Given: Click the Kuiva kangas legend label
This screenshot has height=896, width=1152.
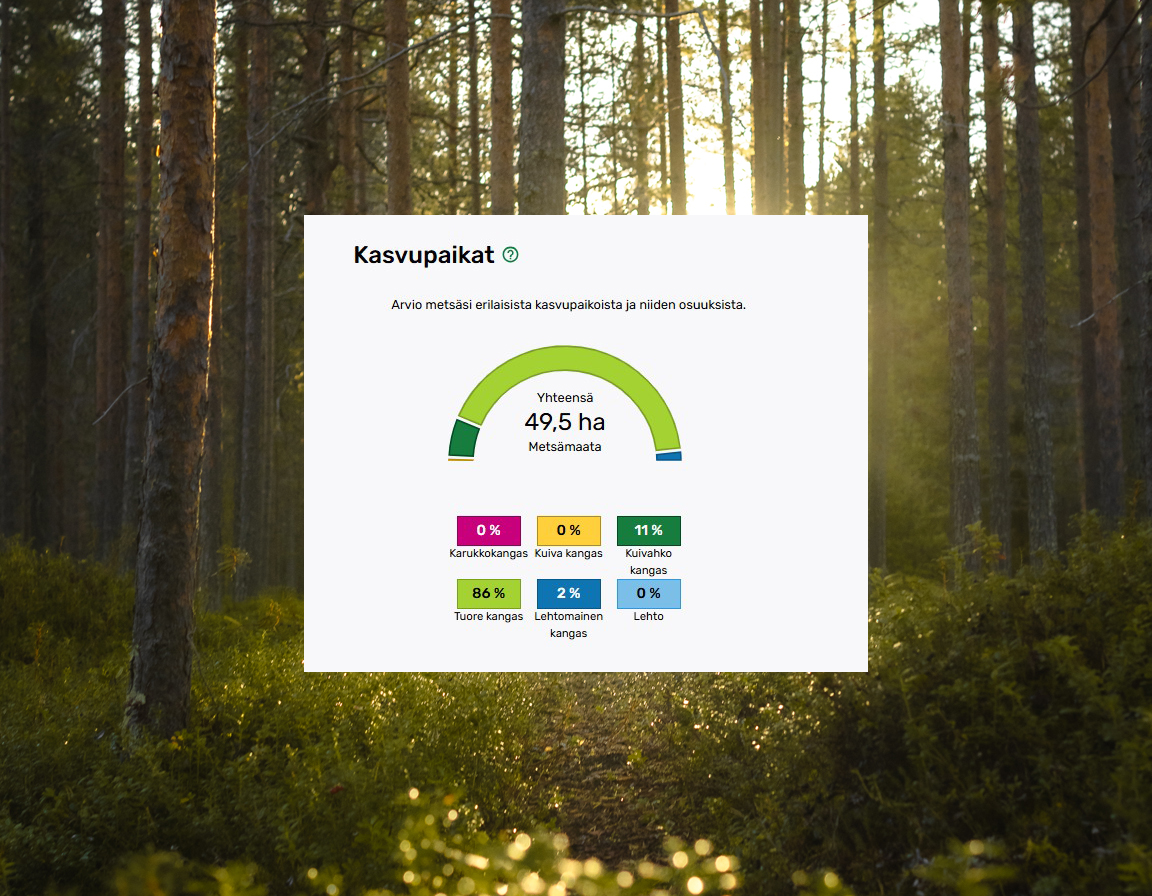Looking at the screenshot, I should [x=569, y=554].
